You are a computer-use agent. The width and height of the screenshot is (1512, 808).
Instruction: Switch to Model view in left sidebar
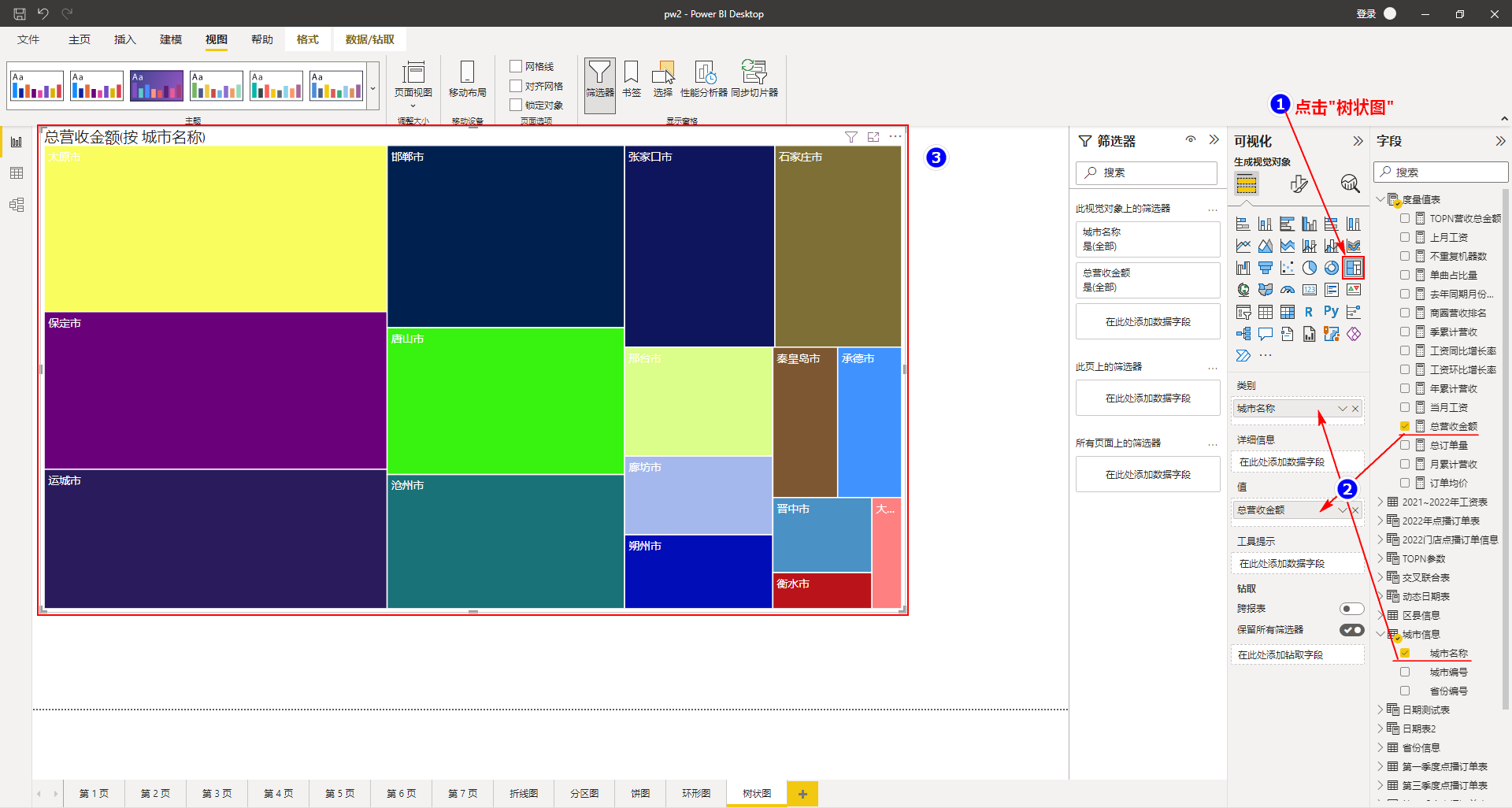[17, 205]
